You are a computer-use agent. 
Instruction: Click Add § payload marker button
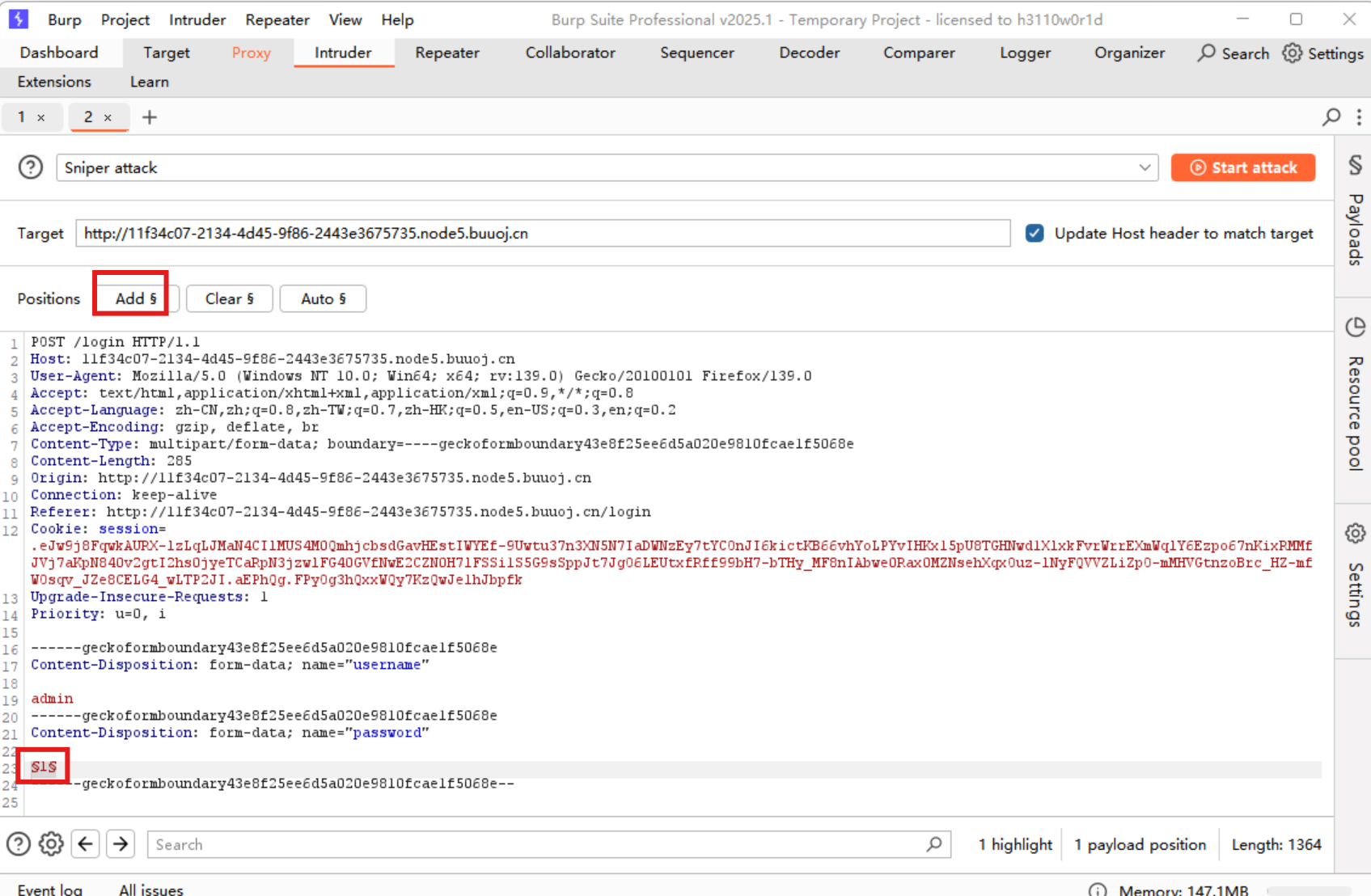(x=136, y=298)
